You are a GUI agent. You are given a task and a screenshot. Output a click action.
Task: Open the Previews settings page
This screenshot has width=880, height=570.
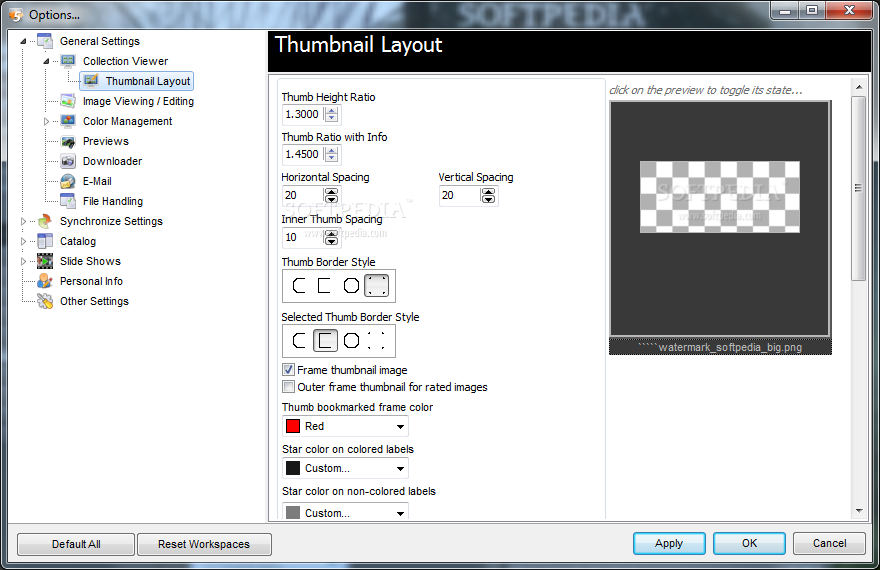pyautogui.click(x=106, y=141)
